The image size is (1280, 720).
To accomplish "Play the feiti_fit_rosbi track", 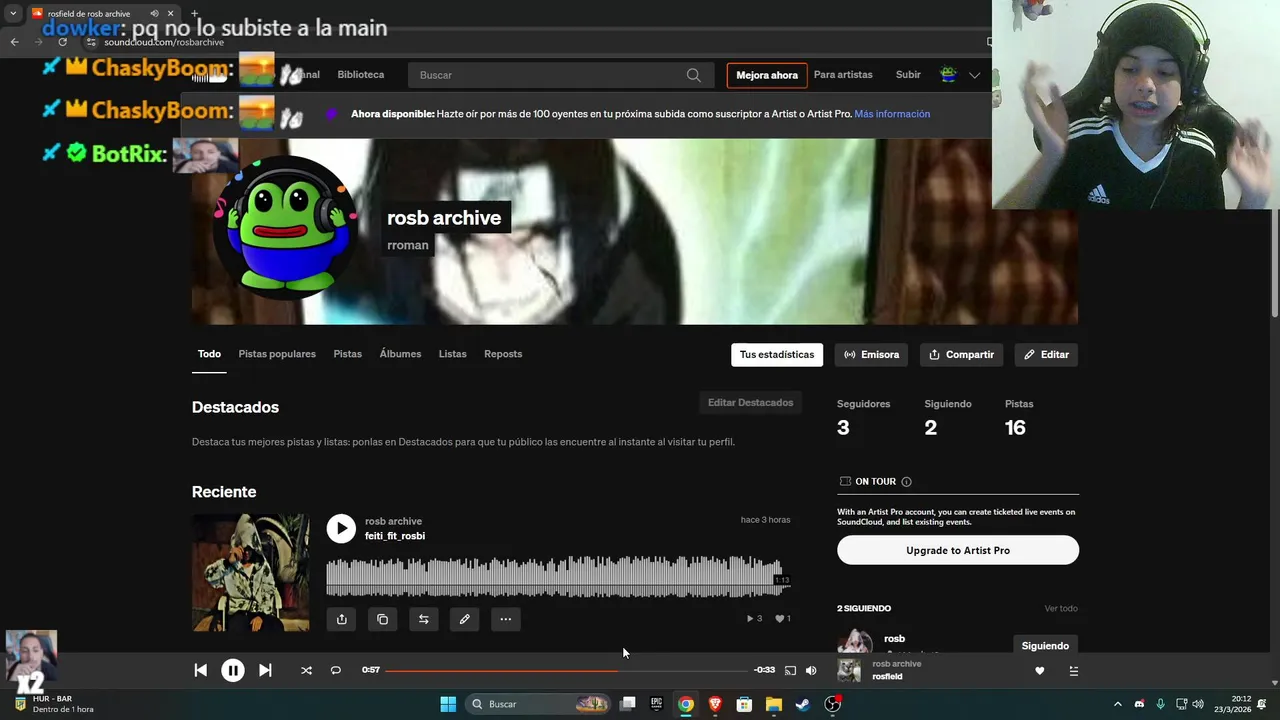I will pos(341,529).
